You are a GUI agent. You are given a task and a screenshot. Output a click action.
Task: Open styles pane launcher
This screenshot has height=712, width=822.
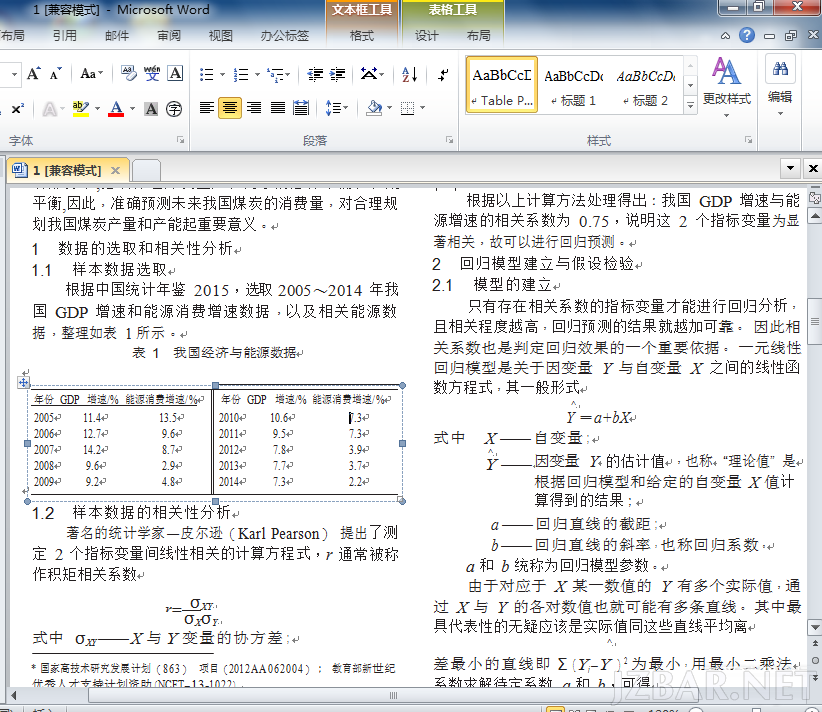pos(748,140)
